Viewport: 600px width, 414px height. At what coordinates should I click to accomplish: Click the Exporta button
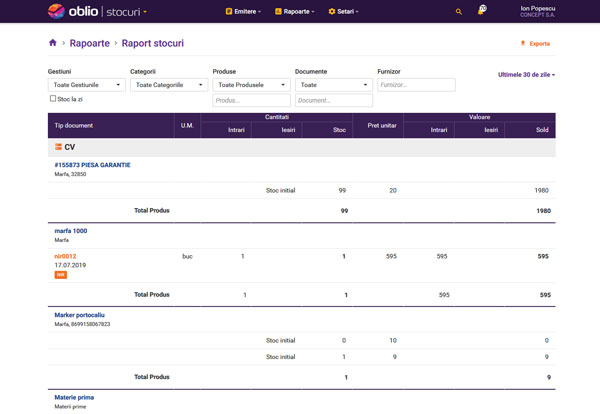click(535, 44)
